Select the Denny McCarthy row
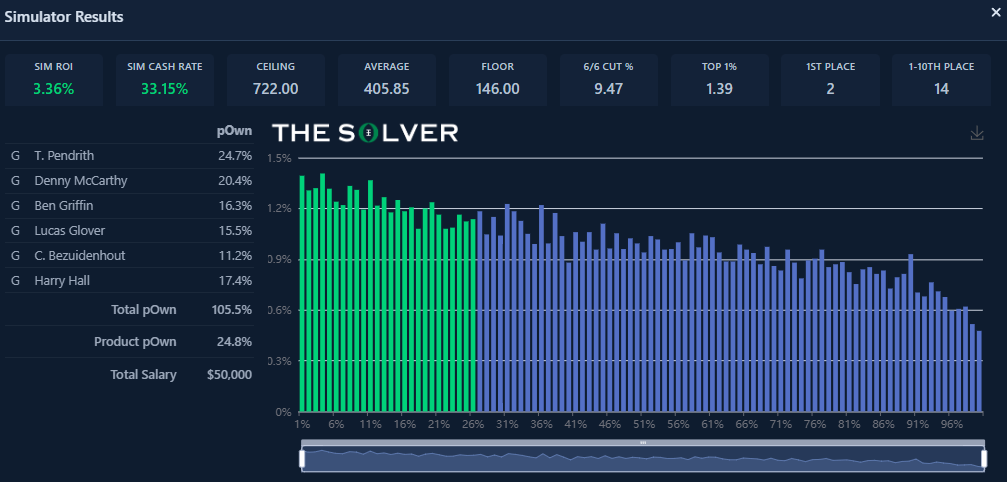This screenshot has width=1007, height=482. (129, 181)
